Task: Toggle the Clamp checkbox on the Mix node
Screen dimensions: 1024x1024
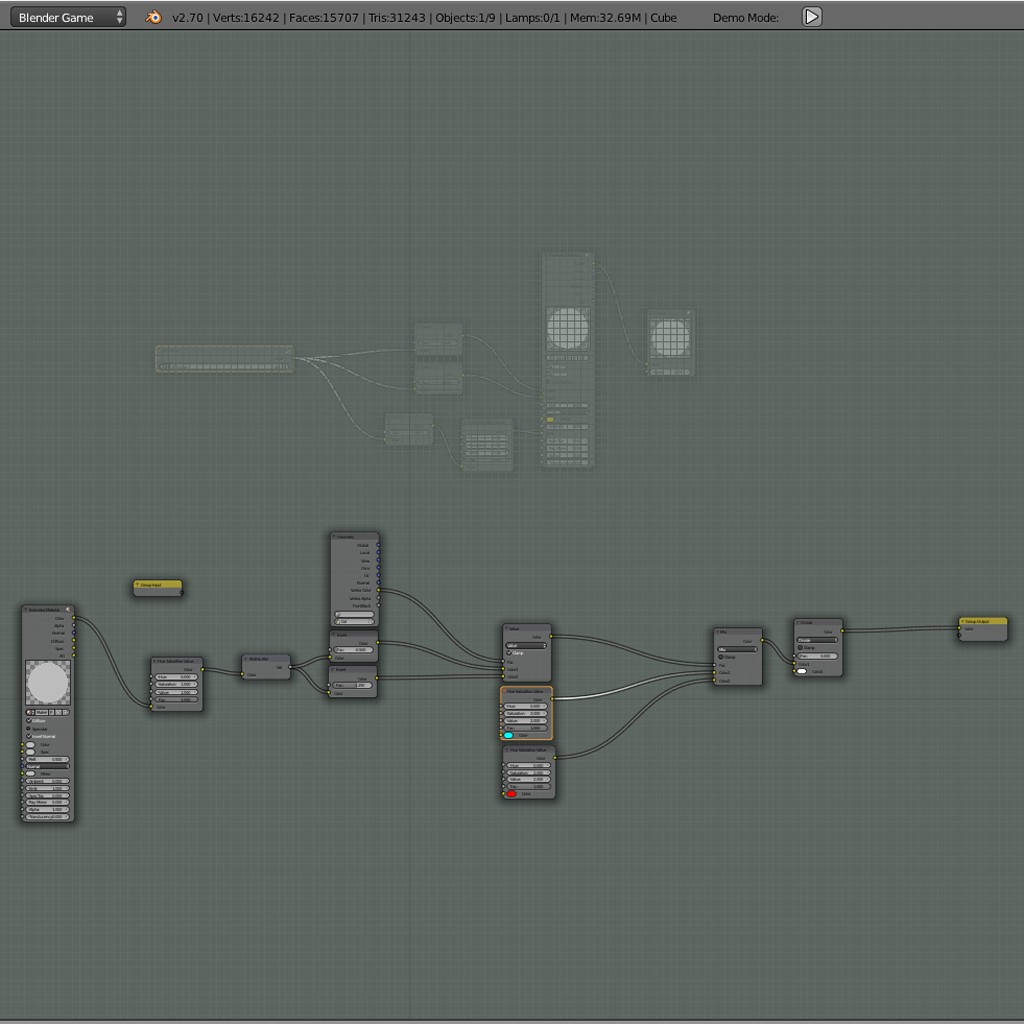Action: 721,657
